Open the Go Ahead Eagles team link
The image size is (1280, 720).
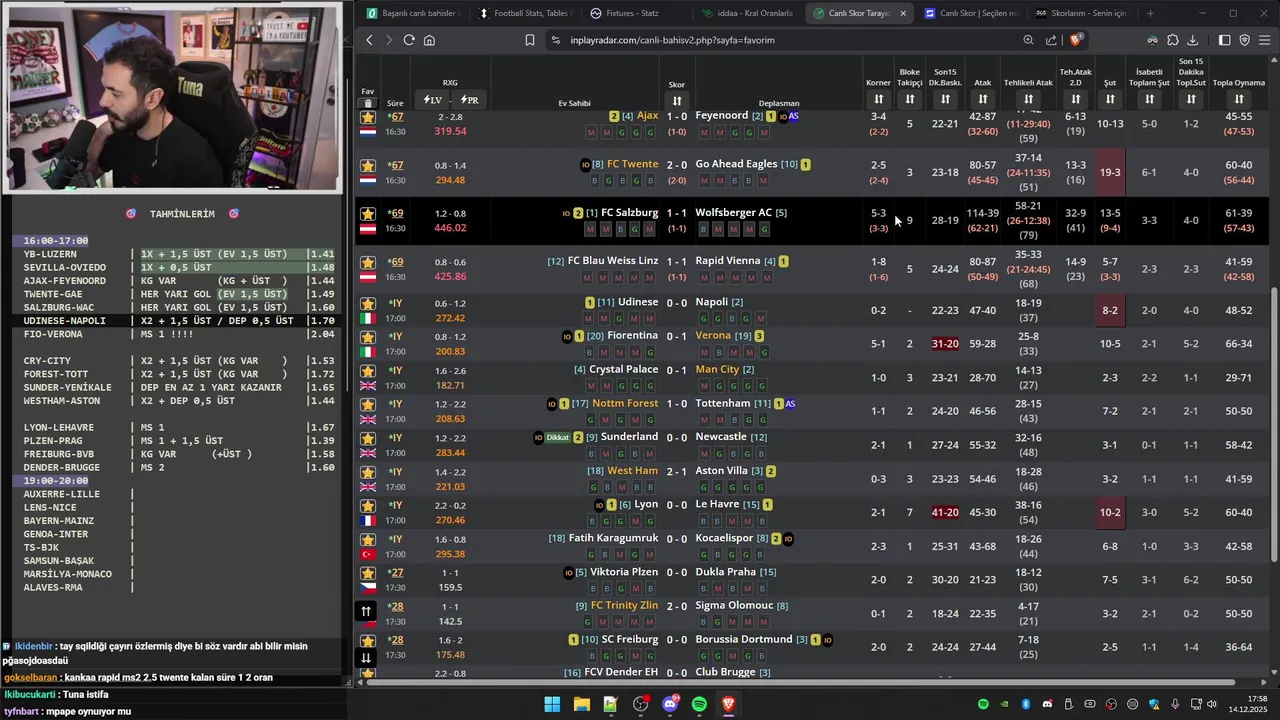736,164
